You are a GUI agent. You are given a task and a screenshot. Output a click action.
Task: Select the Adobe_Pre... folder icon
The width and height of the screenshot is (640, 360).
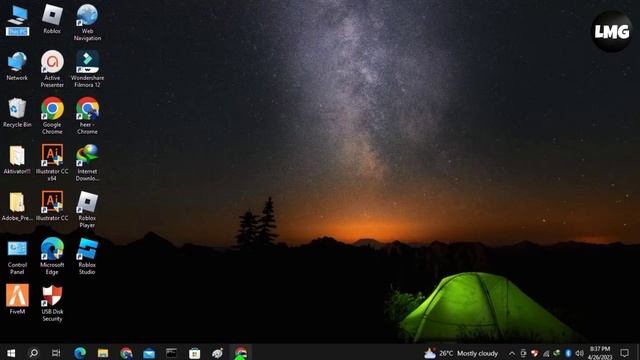pos(17,207)
